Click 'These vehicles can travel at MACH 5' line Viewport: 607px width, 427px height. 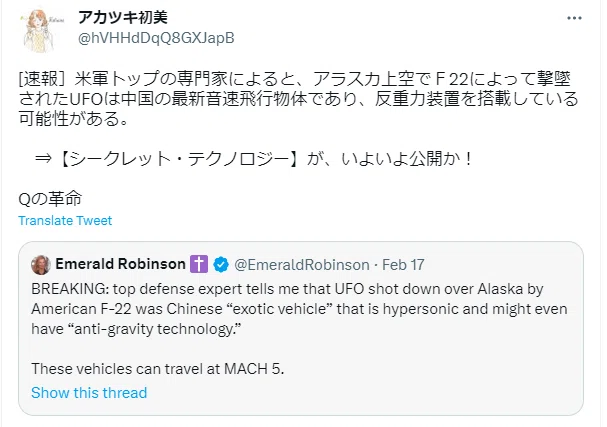tap(158, 369)
